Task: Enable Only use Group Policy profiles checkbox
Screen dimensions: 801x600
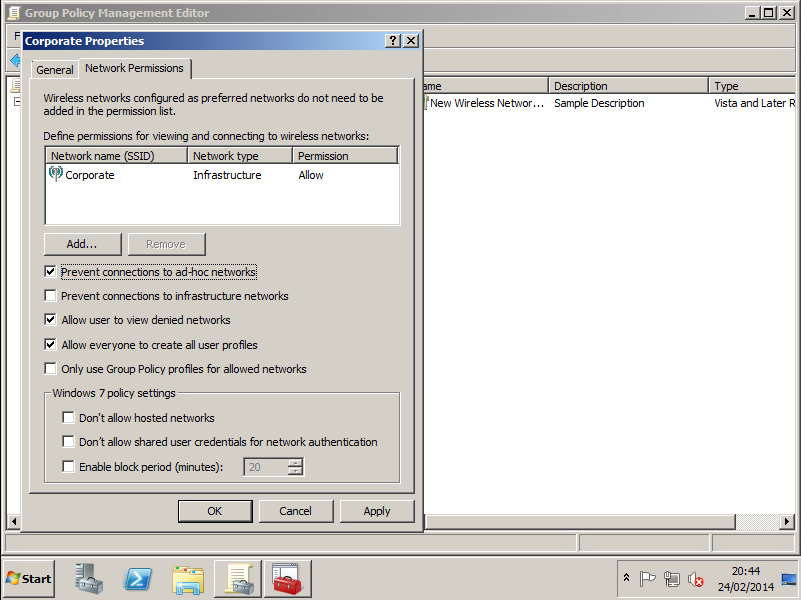Action: tap(50, 369)
